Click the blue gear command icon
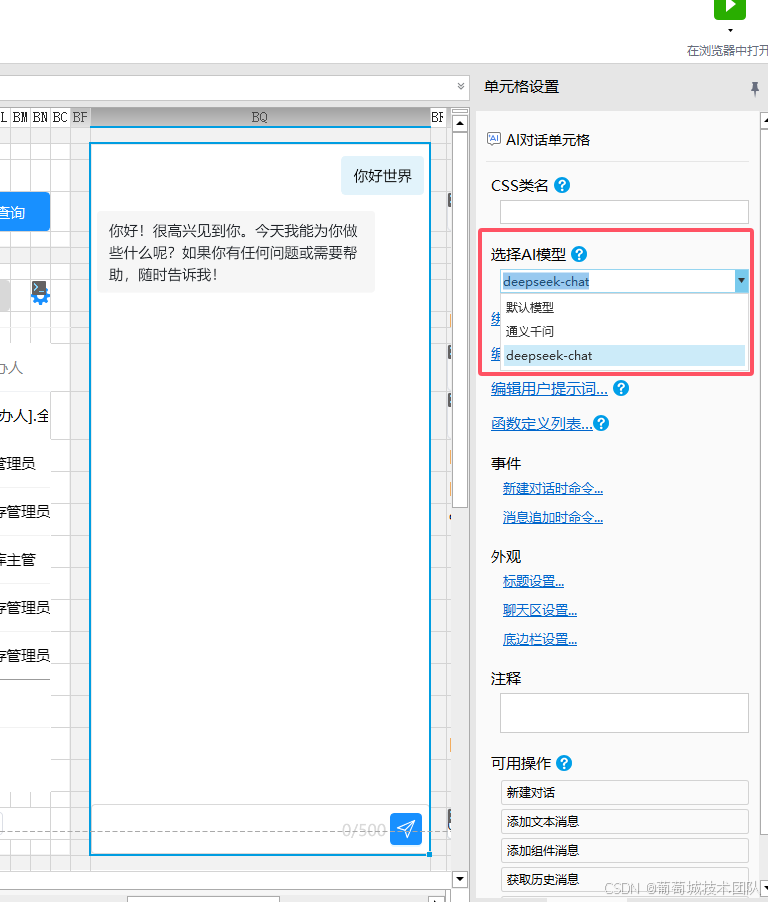Viewport: 768px width, 902px height. pyautogui.click(x=40, y=293)
